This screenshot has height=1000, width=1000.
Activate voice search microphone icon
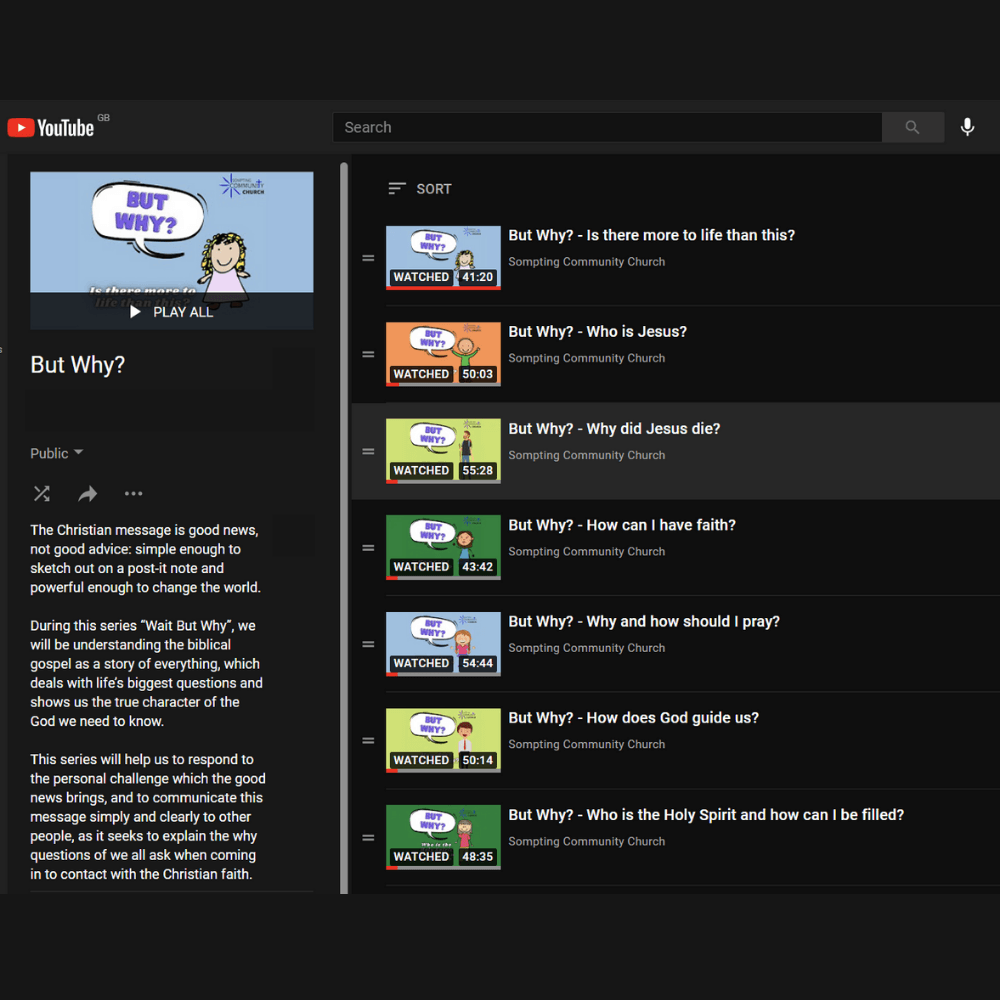967,127
